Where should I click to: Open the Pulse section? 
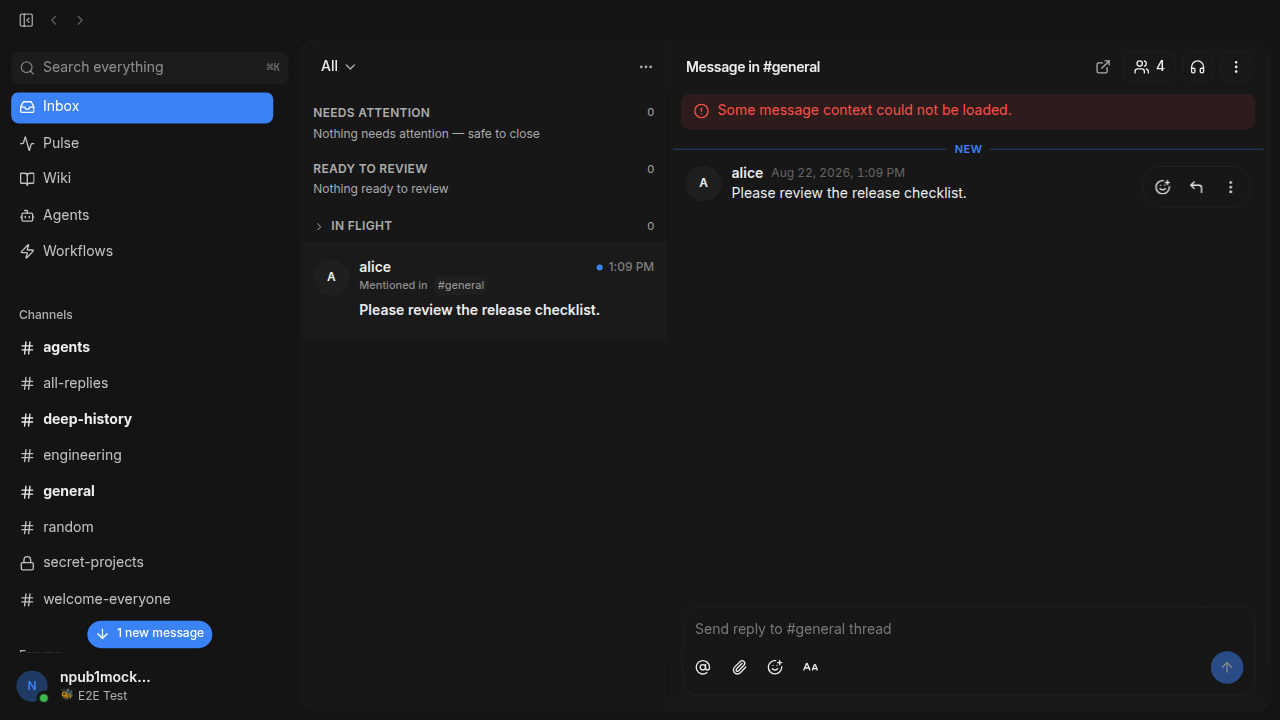[x=142, y=143]
